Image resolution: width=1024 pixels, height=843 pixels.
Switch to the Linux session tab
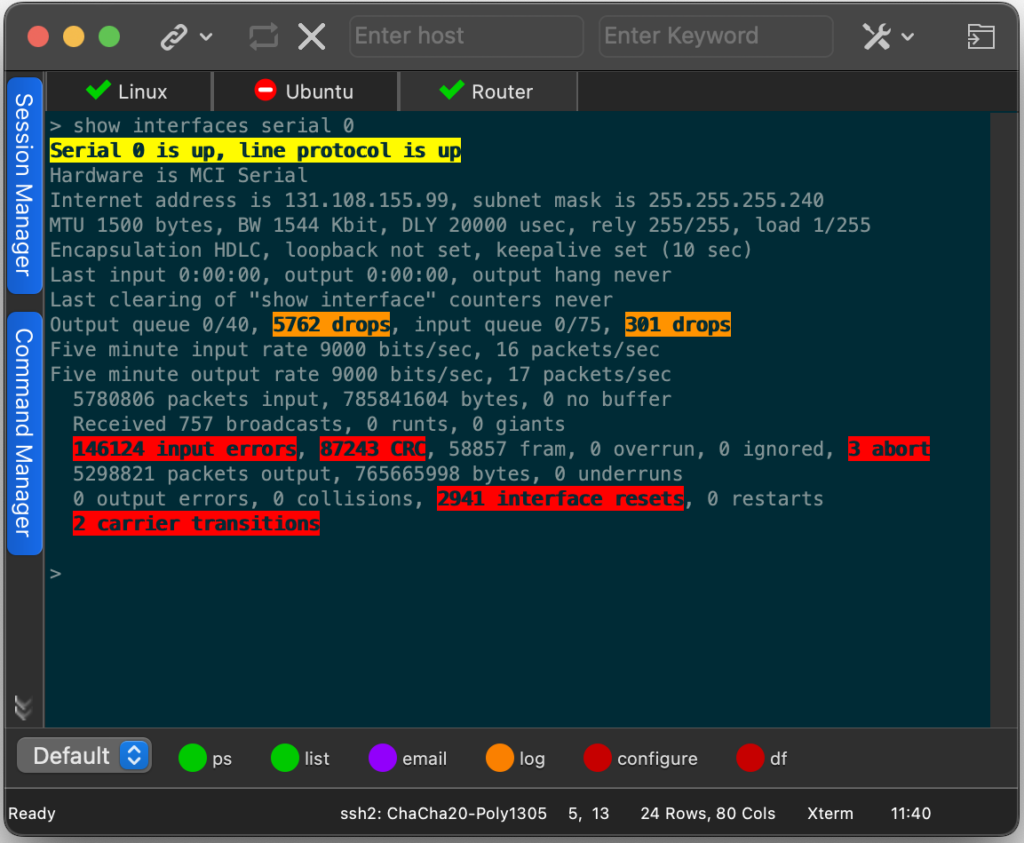click(x=128, y=92)
